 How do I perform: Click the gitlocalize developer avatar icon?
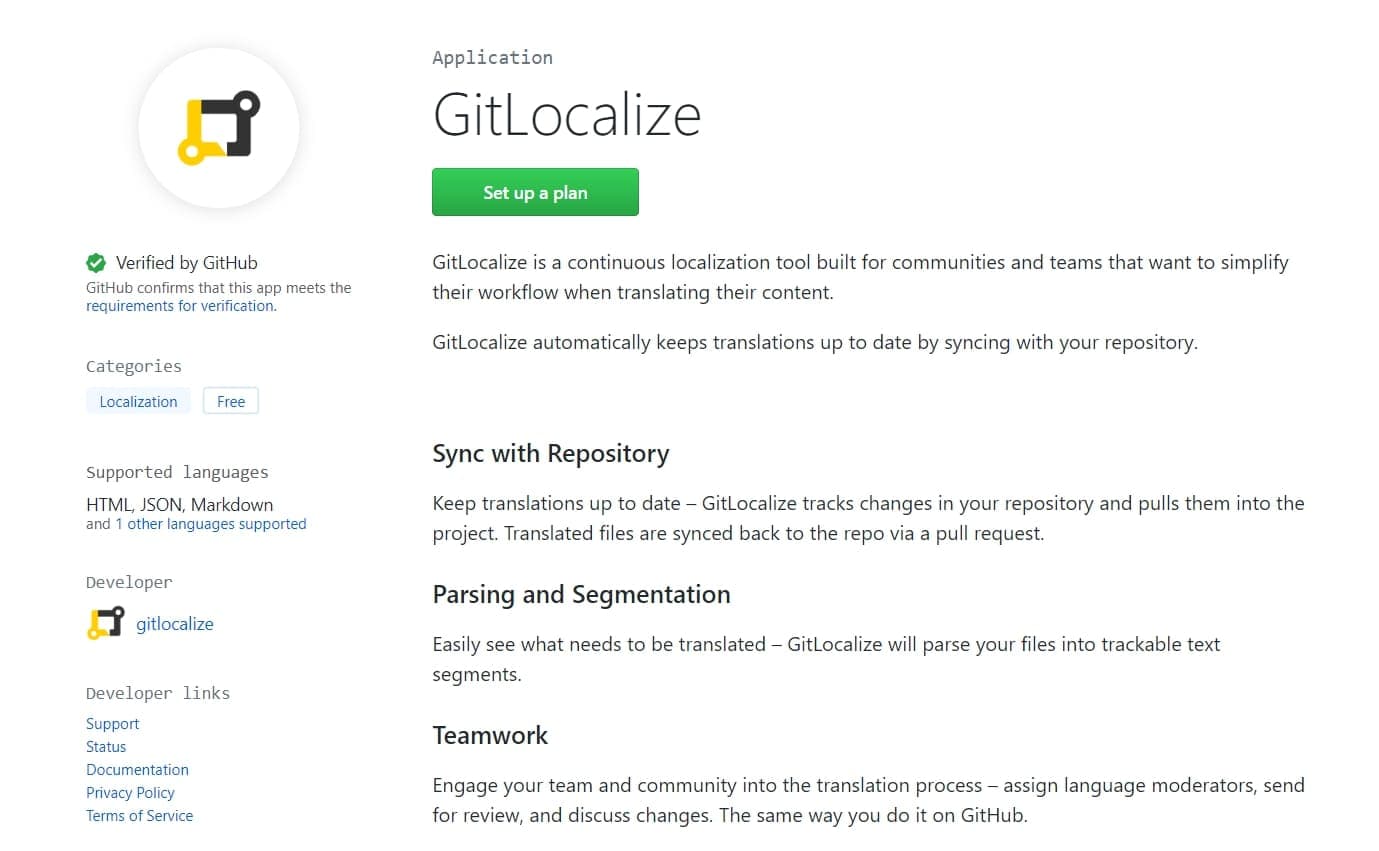click(105, 623)
